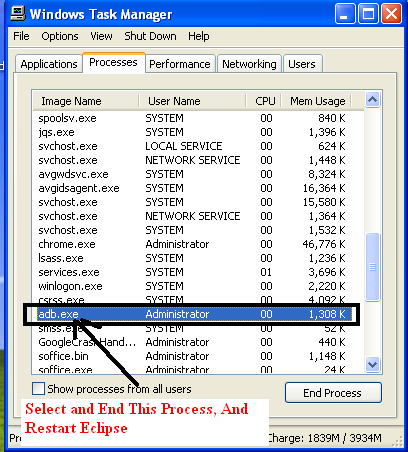Screen dimensions: 408x452
Task: Open the Users tab
Action: point(302,64)
